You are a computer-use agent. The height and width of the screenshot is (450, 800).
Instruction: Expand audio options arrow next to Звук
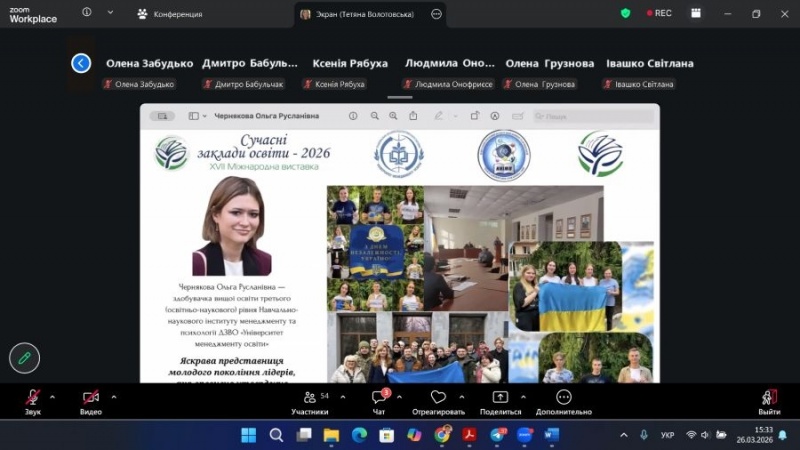[x=56, y=396]
